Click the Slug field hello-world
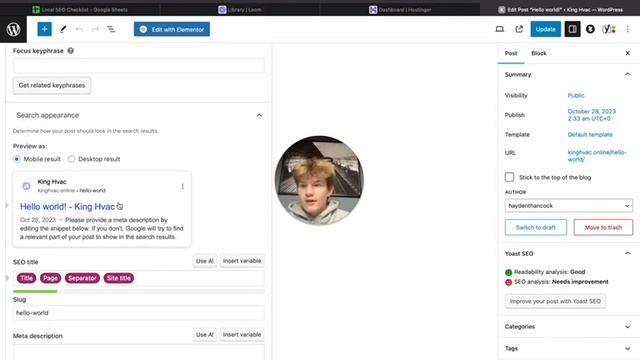Viewport: 640px width, 360px height. click(139, 313)
